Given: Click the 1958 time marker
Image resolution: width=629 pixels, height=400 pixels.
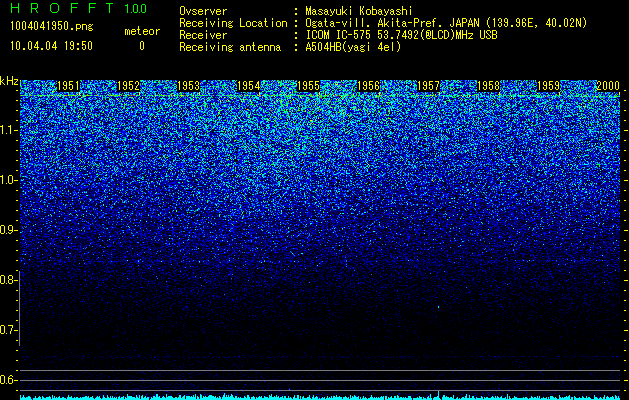Looking at the screenshot, I should point(489,86).
